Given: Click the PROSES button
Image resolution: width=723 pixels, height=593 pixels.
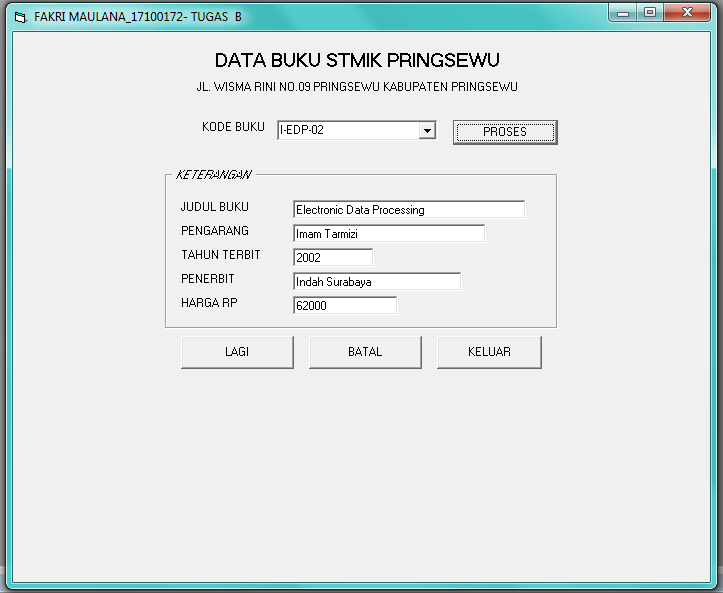Looking at the screenshot, I should click(505, 132).
